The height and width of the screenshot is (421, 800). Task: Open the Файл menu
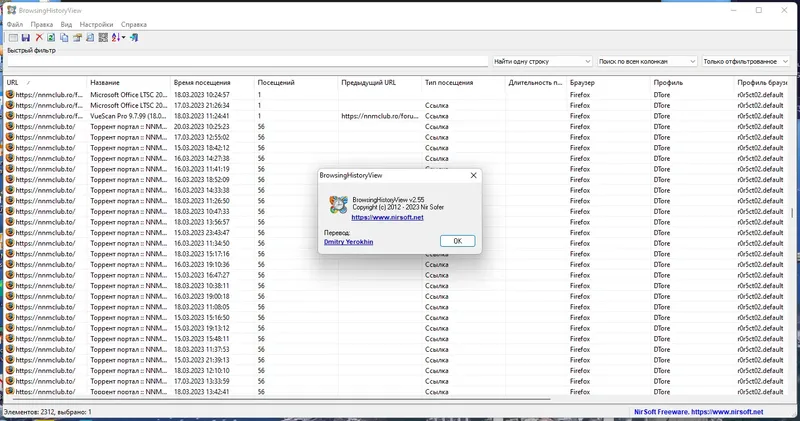(15, 24)
